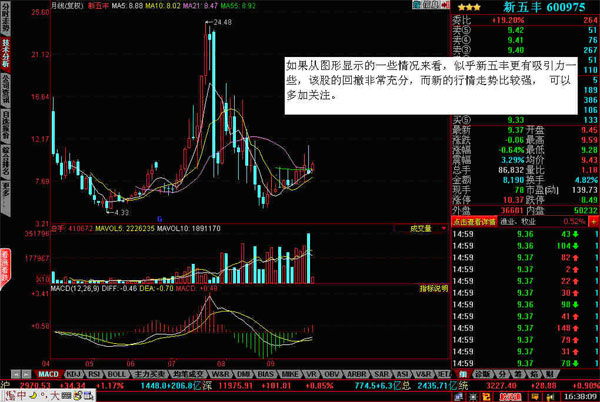Screen dimensions: 600x402
Task: Click the red 看涨看跌 side icon
Action: 7,263
